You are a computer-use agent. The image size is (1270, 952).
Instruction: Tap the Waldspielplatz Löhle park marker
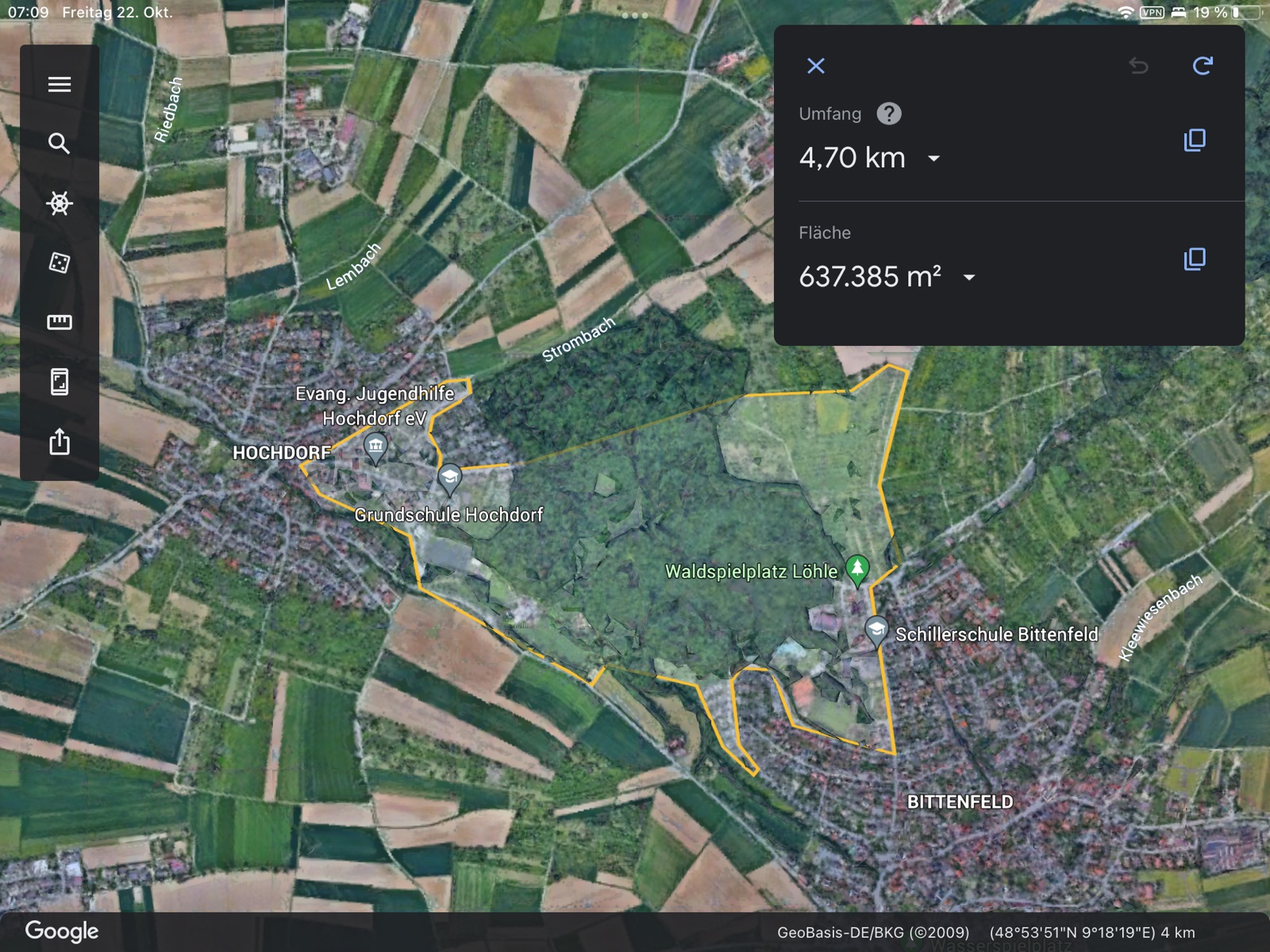[857, 569]
